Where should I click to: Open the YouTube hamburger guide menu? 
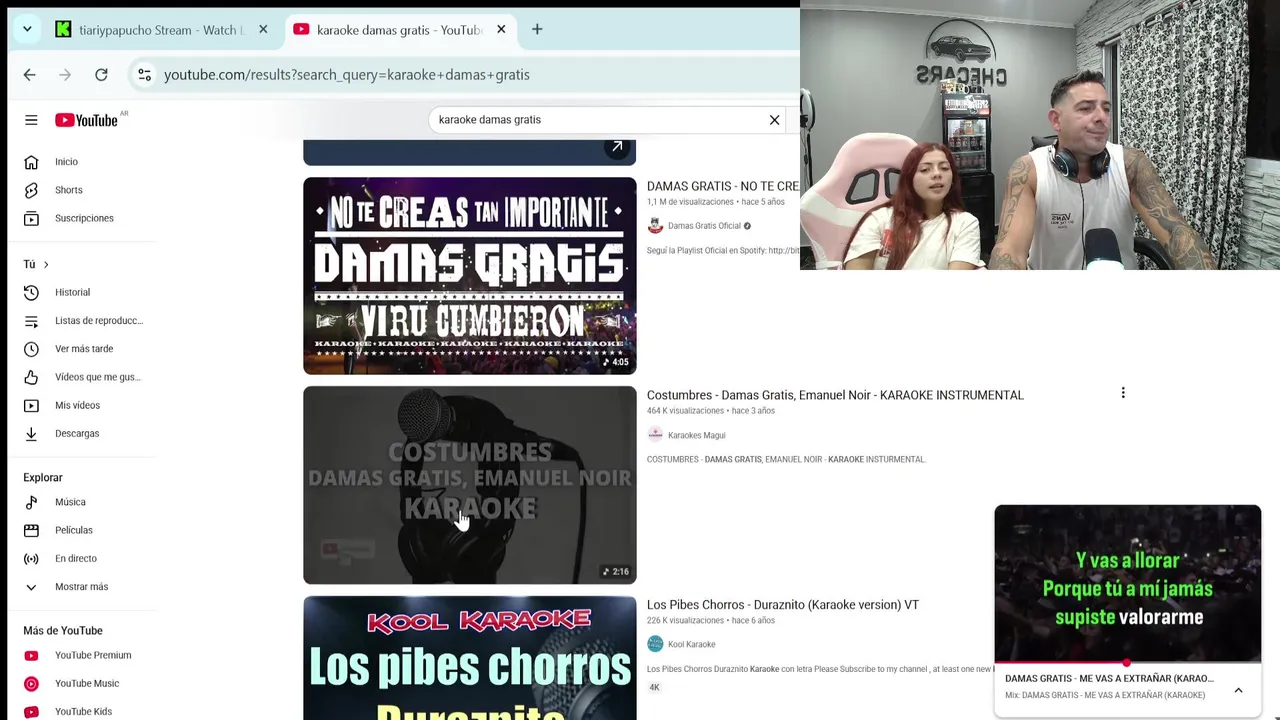click(31, 120)
